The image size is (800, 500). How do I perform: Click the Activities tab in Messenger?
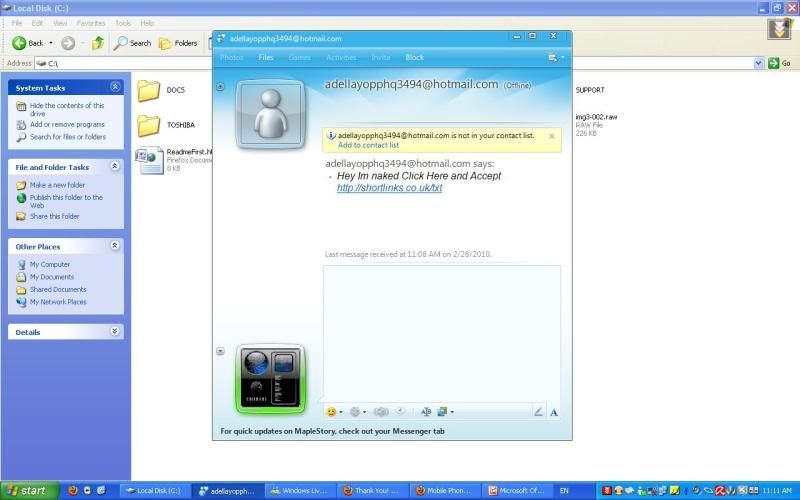341,57
